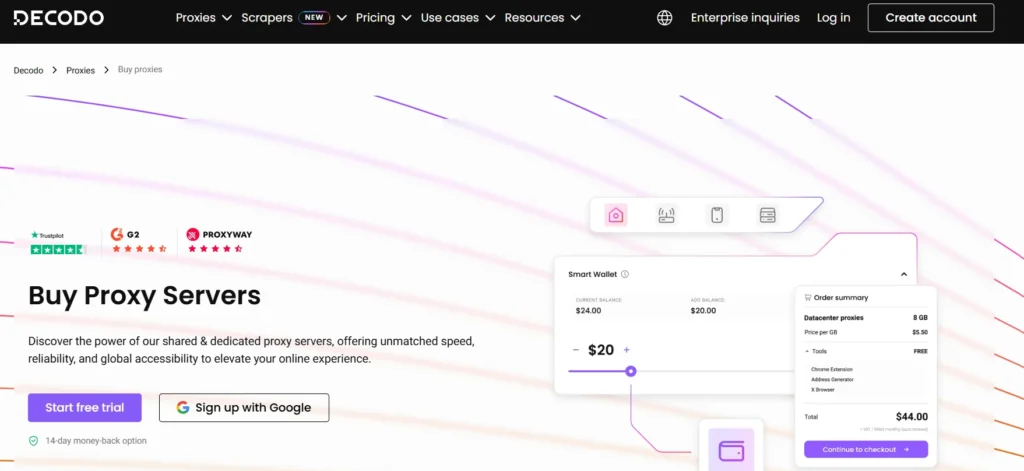Click Continue to checkout button

[865, 449]
